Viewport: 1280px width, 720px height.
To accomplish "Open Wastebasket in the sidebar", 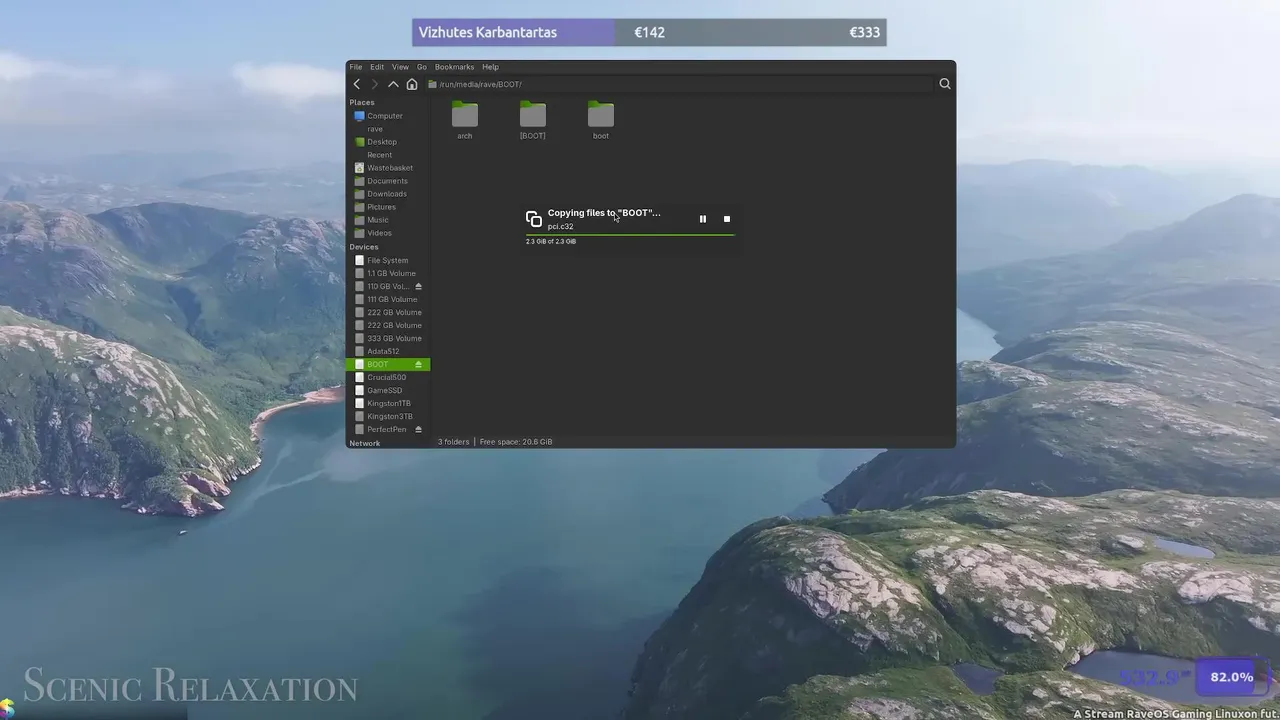I will pyautogui.click(x=388, y=168).
